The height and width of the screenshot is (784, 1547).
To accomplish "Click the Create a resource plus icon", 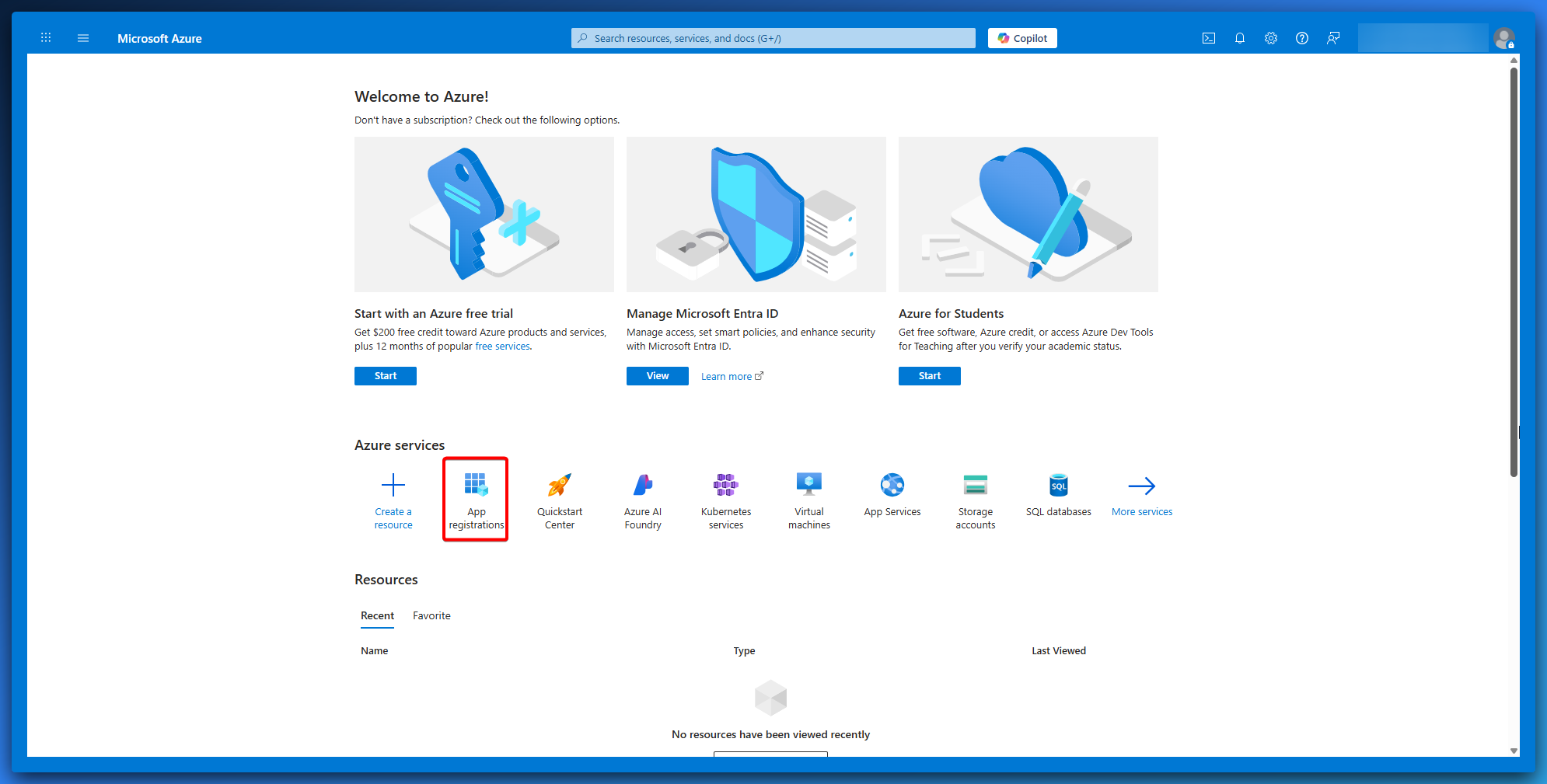I will pos(393,486).
